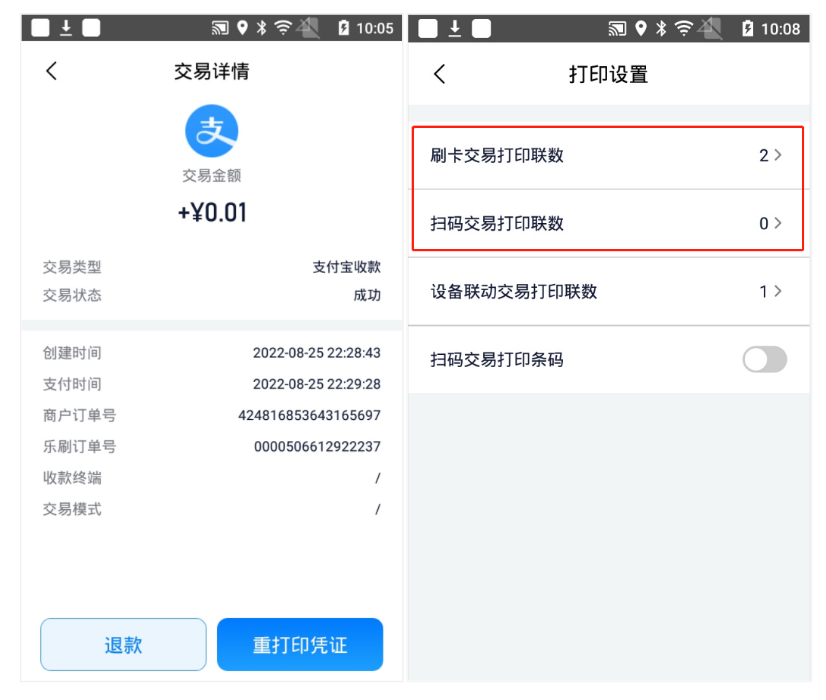The width and height of the screenshot is (826, 700).
Task: Open 设备联动交易打印联数 chevron showing 1
Action: pyautogui.click(x=778, y=291)
